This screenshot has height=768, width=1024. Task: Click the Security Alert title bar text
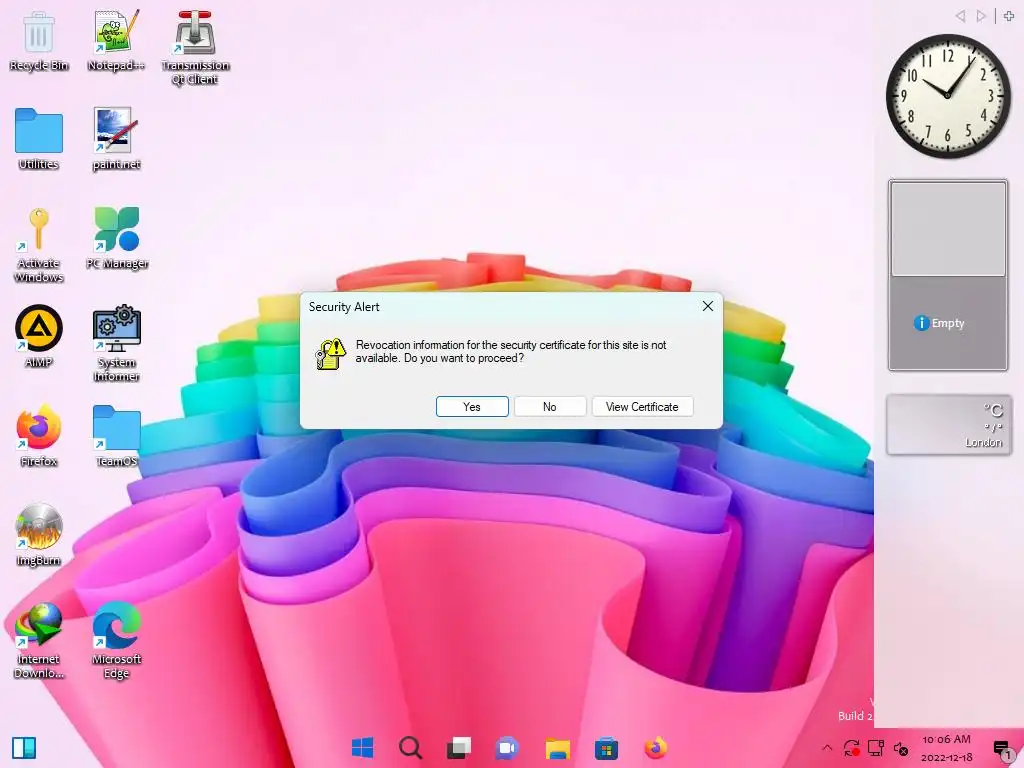pos(344,307)
